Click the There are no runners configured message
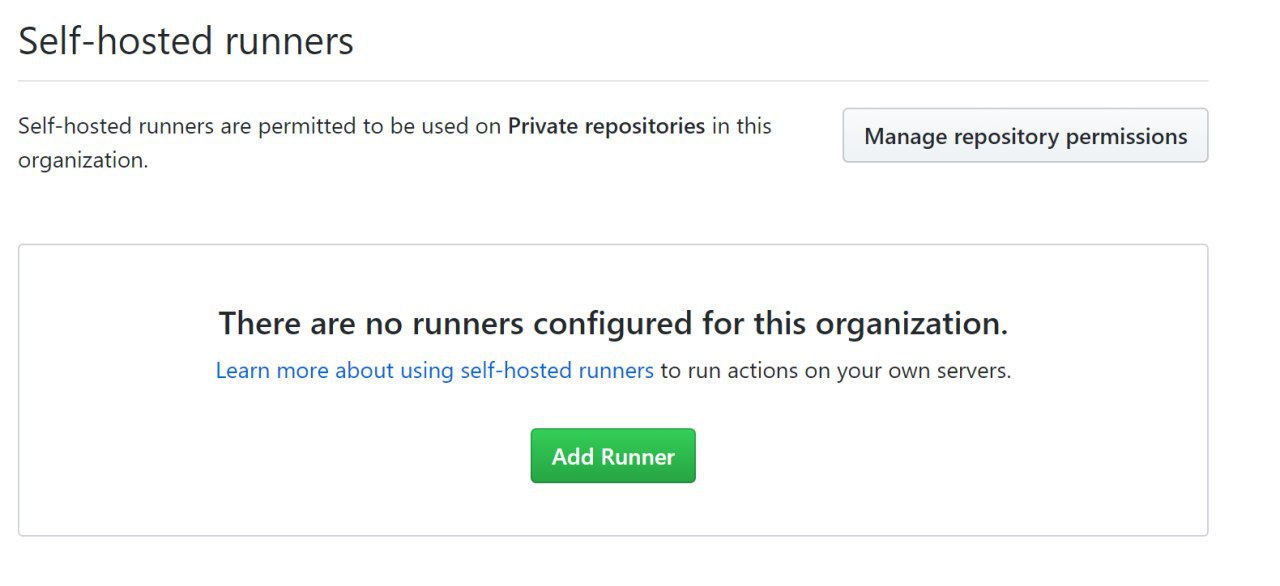This screenshot has height=586, width=1280. 613,323
